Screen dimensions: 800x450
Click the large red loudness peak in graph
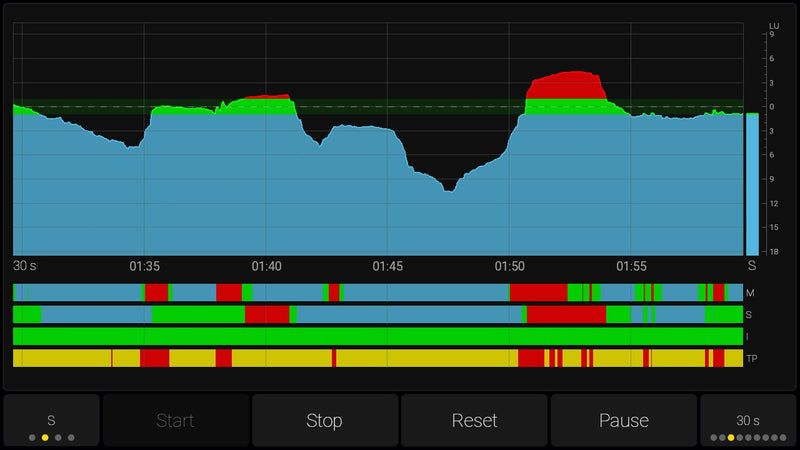pyautogui.click(x=567, y=86)
